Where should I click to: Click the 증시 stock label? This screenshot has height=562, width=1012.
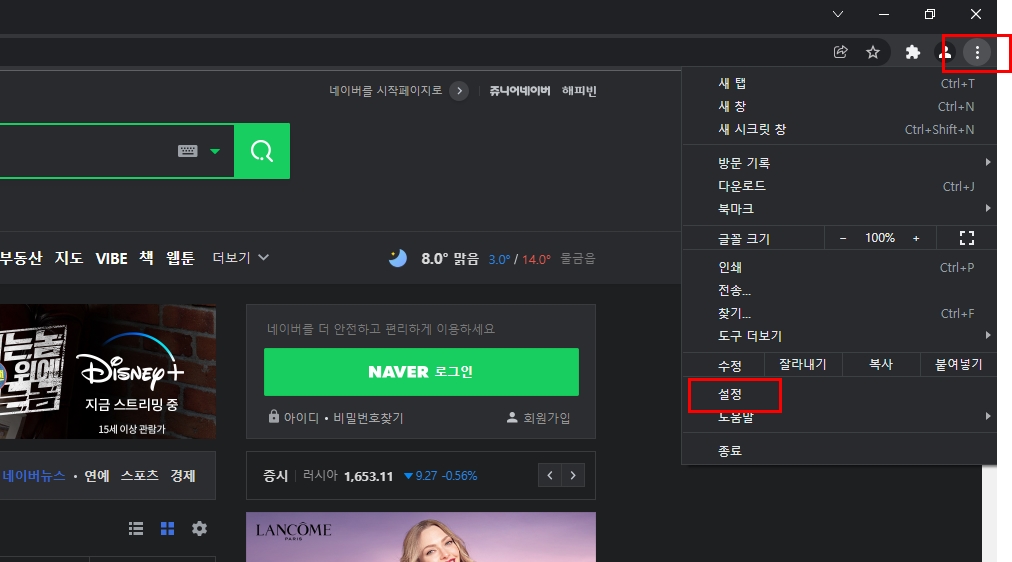click(275, 476)
